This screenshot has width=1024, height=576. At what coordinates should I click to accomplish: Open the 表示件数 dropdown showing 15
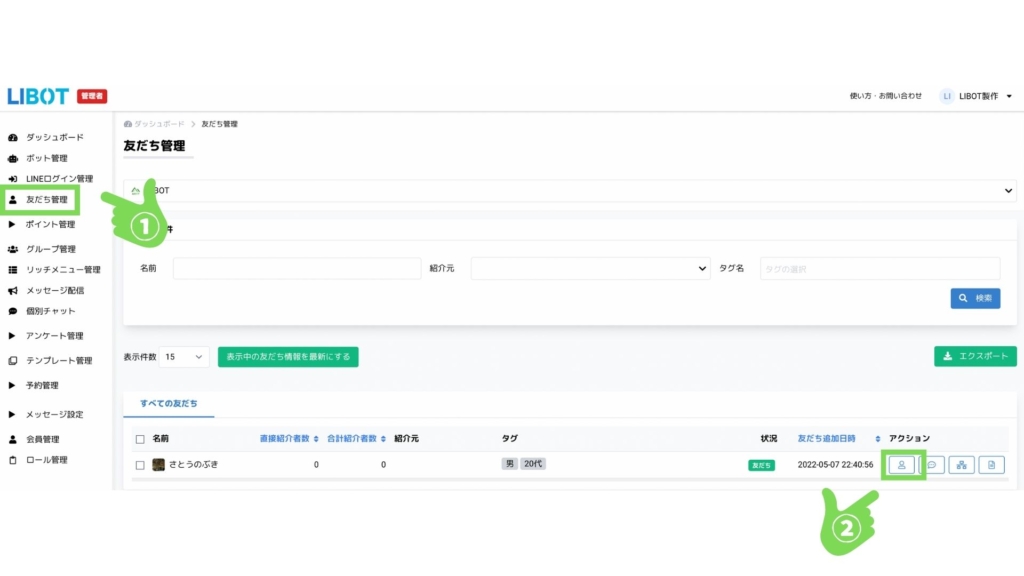(185, 357)
